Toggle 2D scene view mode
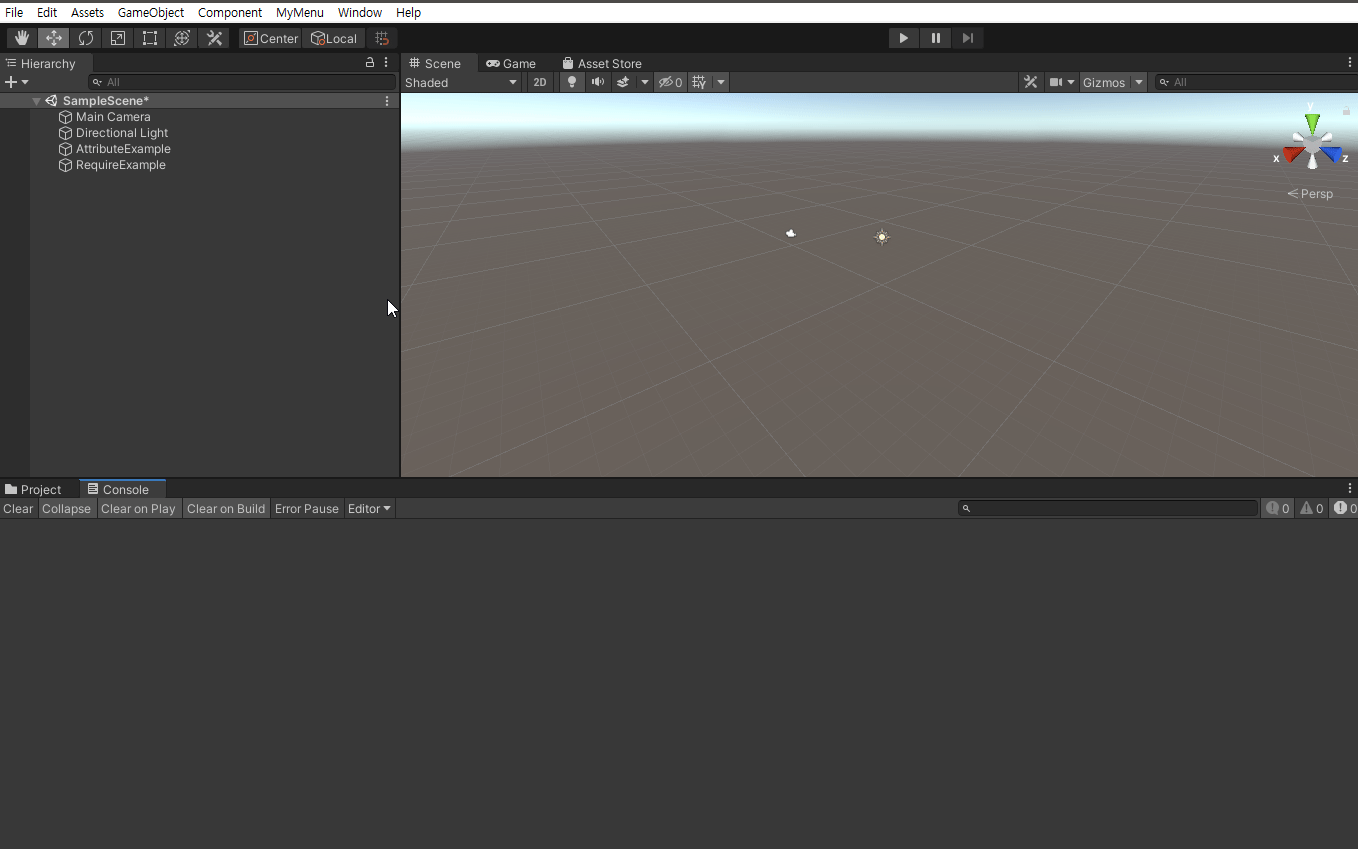This screenshot has height=849, width=1358. pyautogui.click(x=540, y=82)
